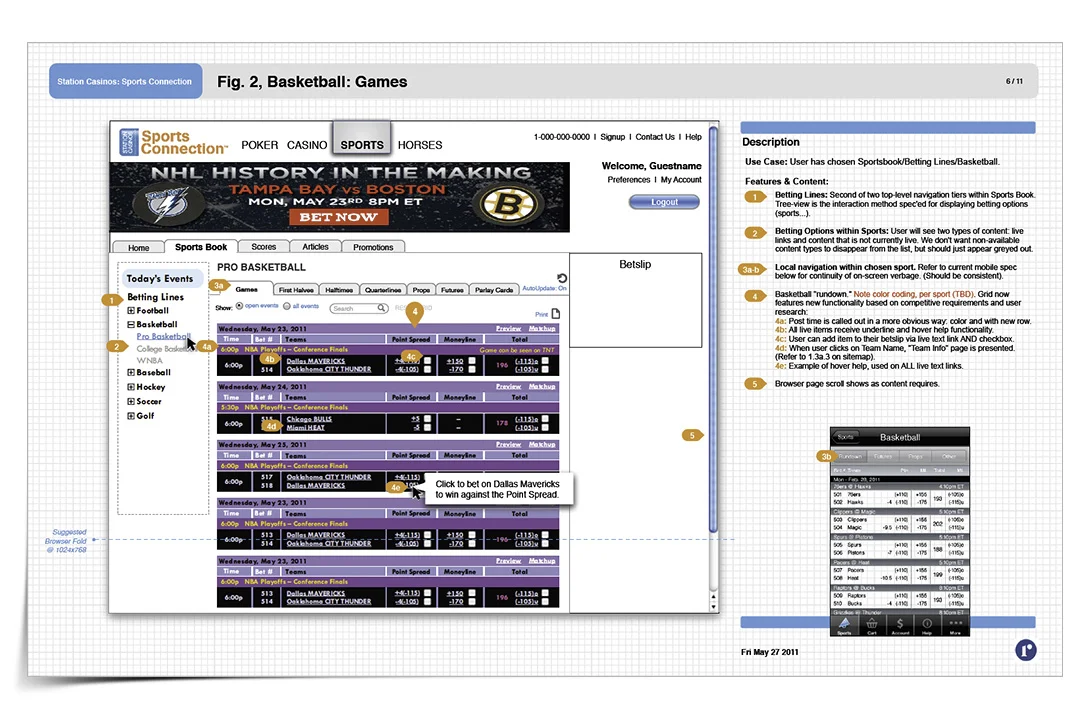Image resolution: width=1082 pixels, height=706 pixels.
Task: Tap the Cart basket icon in the mobile mockup
Action: click(872, 625)
